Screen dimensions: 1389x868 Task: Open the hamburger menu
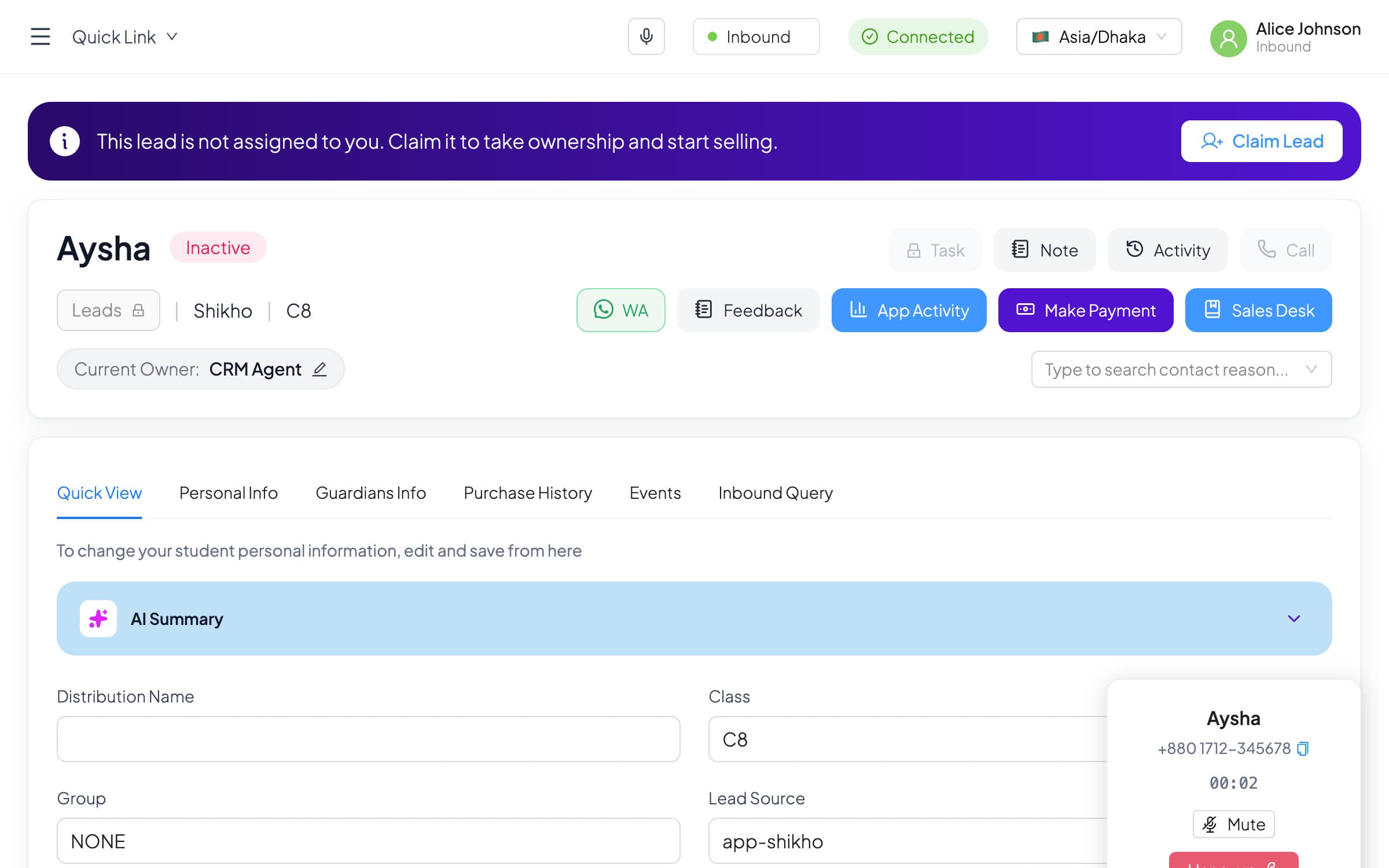pos(41,36)
